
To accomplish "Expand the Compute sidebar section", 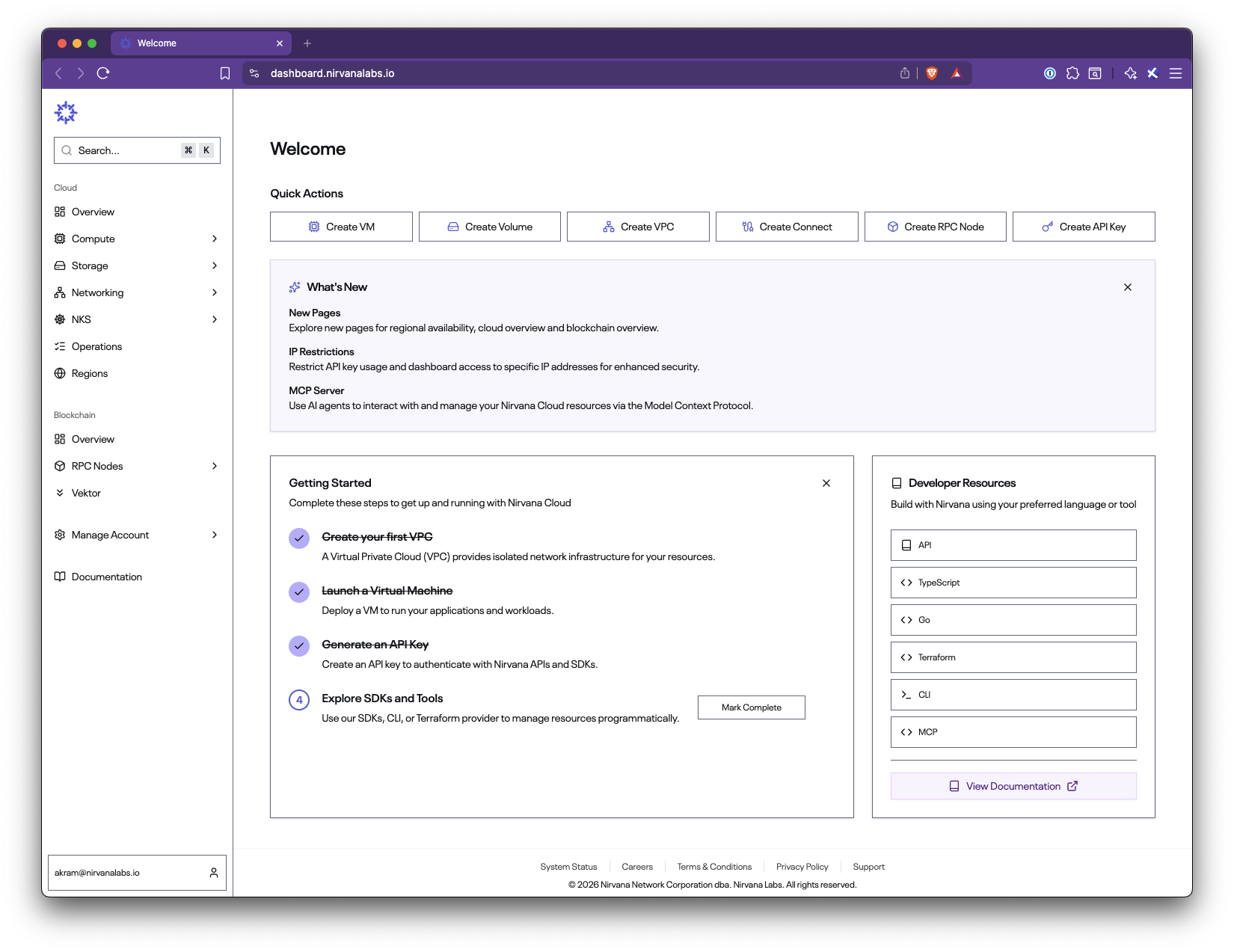I will 137,239.
